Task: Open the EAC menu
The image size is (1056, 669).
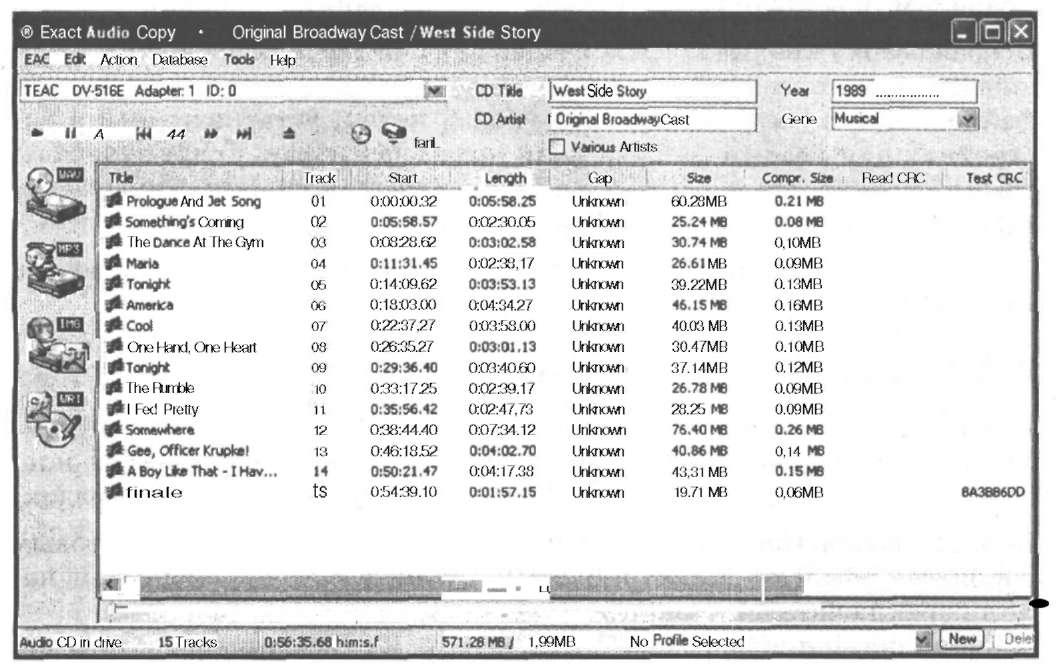Action: tap(37, 59)
